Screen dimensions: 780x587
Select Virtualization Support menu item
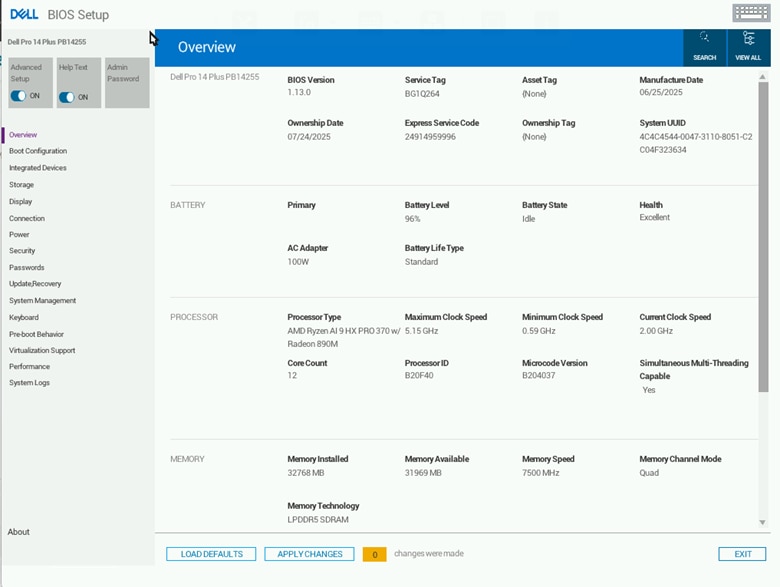42,350
